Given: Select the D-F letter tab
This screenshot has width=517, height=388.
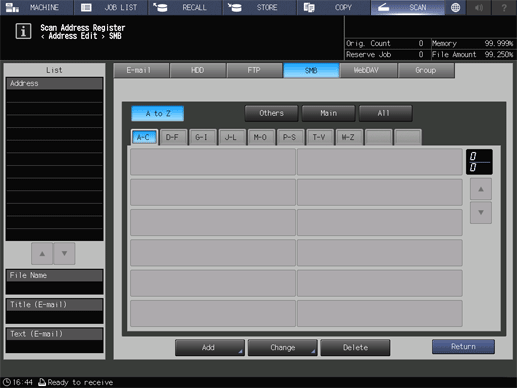Looking at the screenshot, I should [172, 137].
